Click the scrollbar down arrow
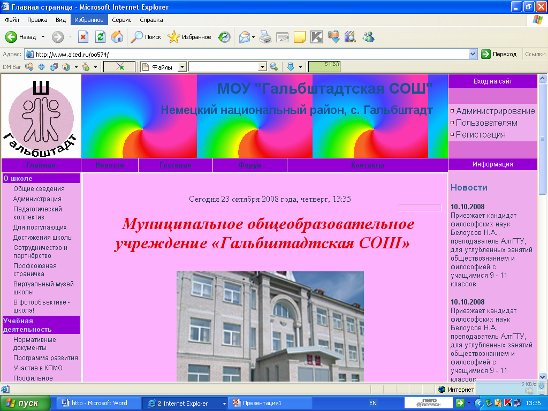 [542, 377]
